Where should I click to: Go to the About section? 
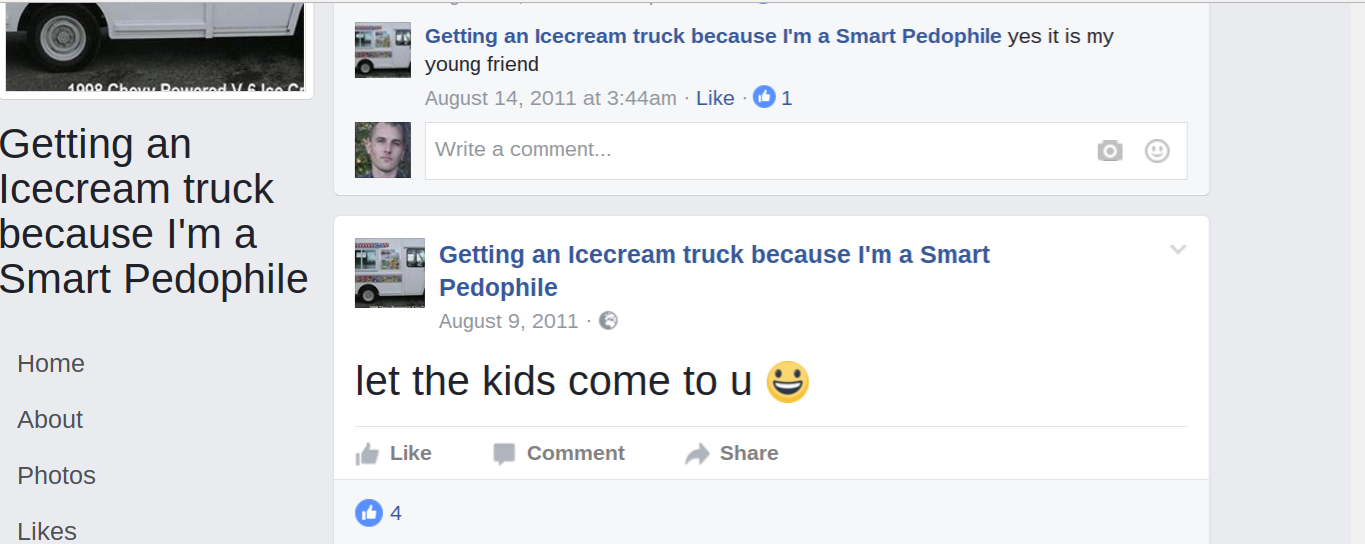pyautogui.click(x=50, y=420)
